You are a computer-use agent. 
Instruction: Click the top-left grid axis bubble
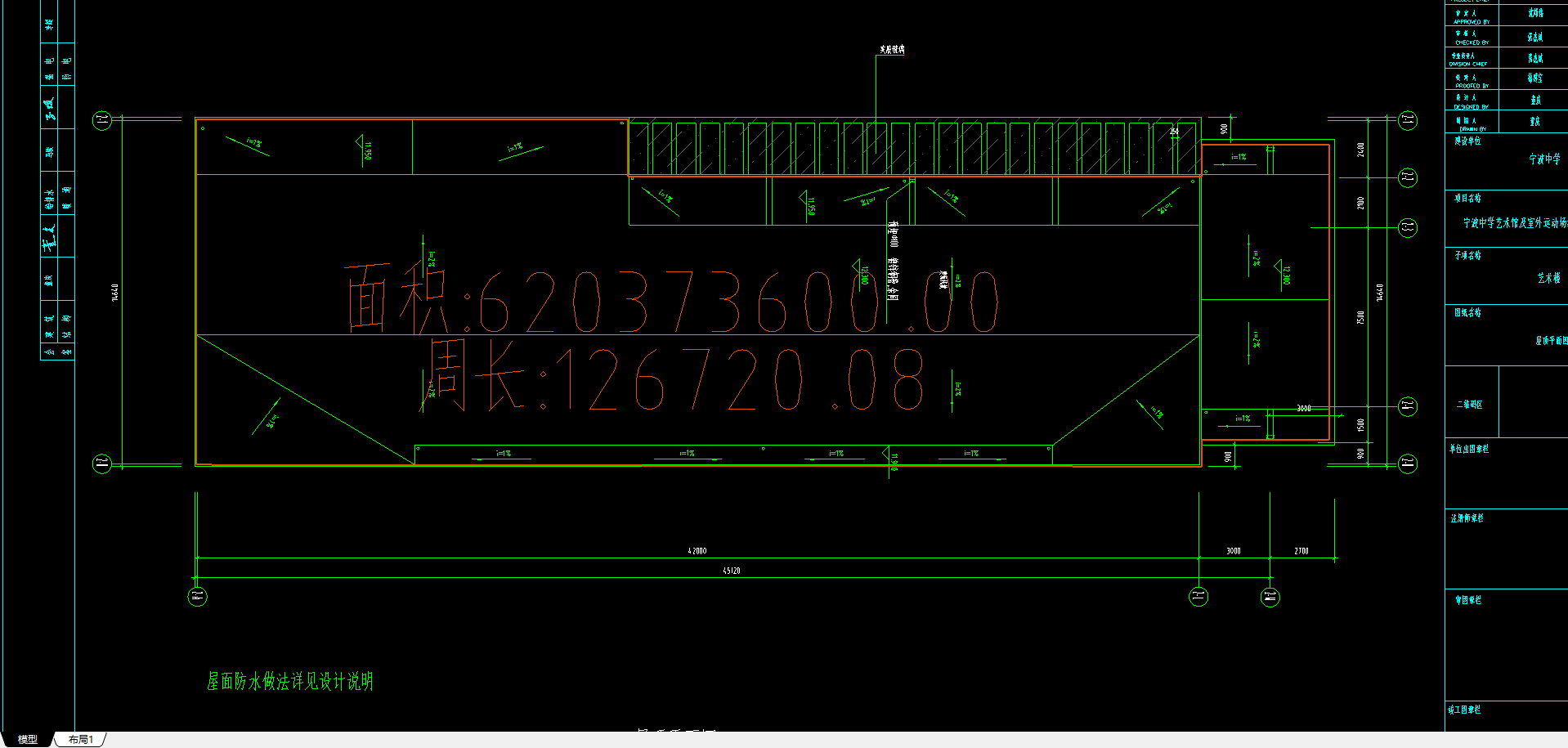102,121
